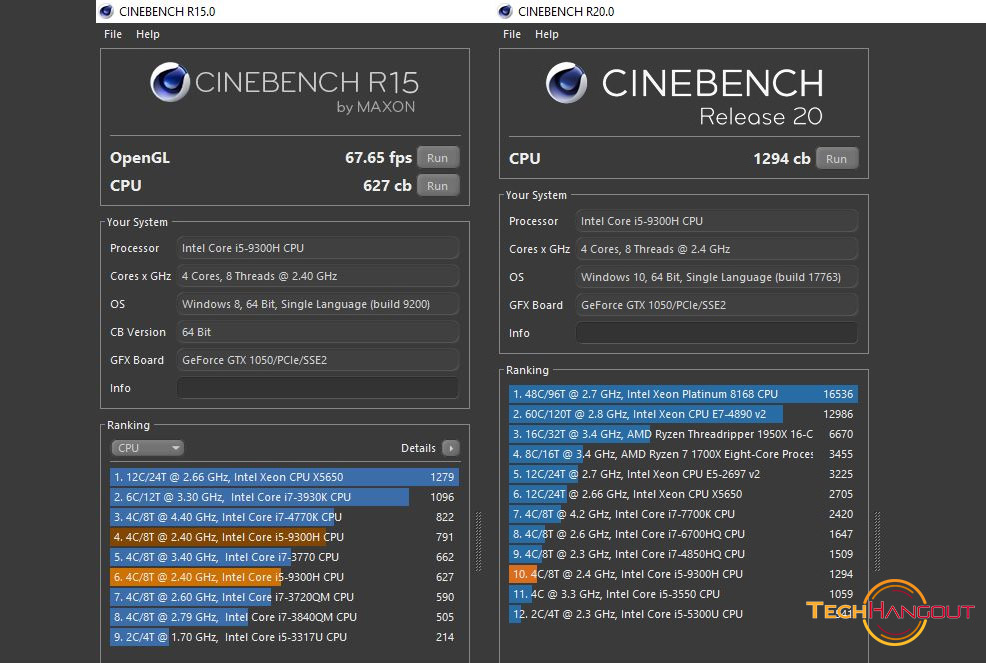Click the Cinebench R15.0 title bar icon
Screen dimensions: 986x663
click(x=106, y=11)
